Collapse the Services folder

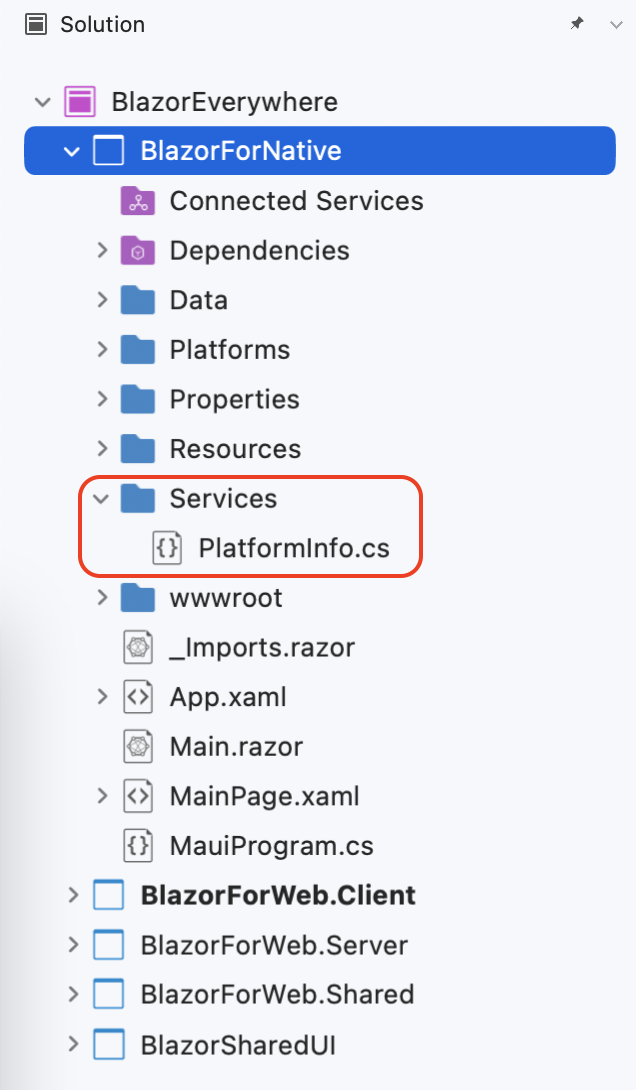[101, 498]
